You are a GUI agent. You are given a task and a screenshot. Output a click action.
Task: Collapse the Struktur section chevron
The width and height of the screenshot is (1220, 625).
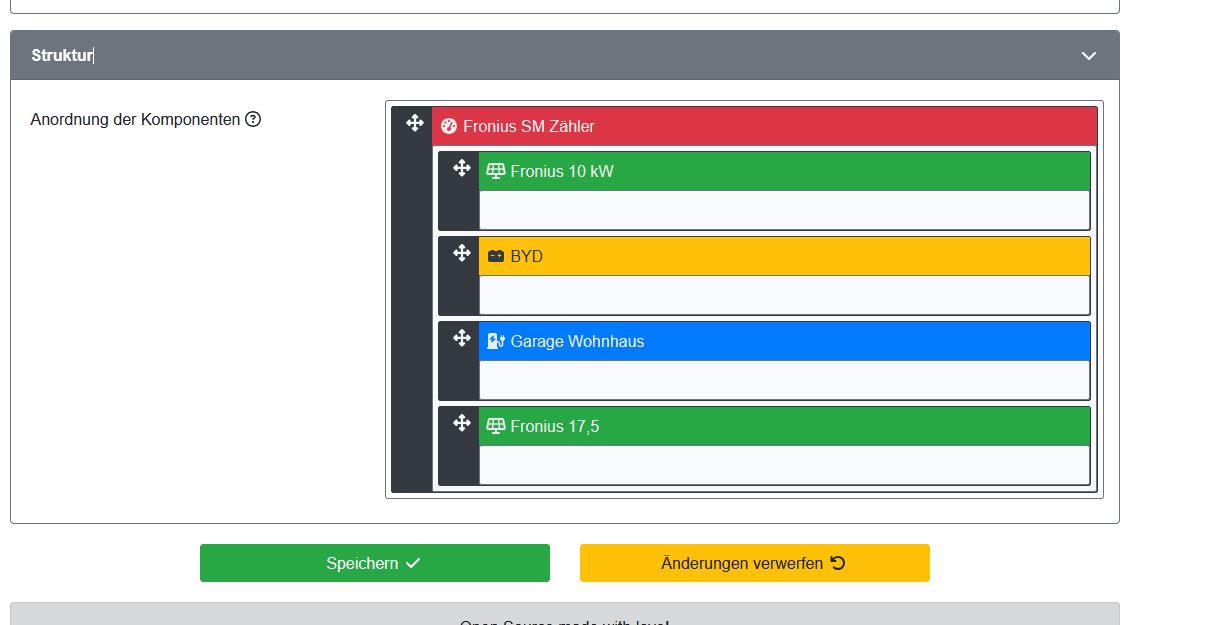tap(1089, 56)
